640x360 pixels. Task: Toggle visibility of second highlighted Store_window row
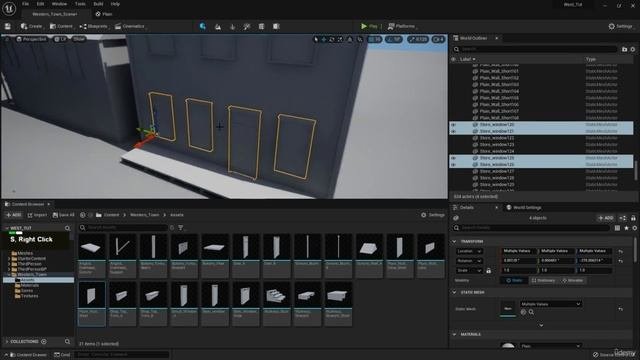point(453,131)
